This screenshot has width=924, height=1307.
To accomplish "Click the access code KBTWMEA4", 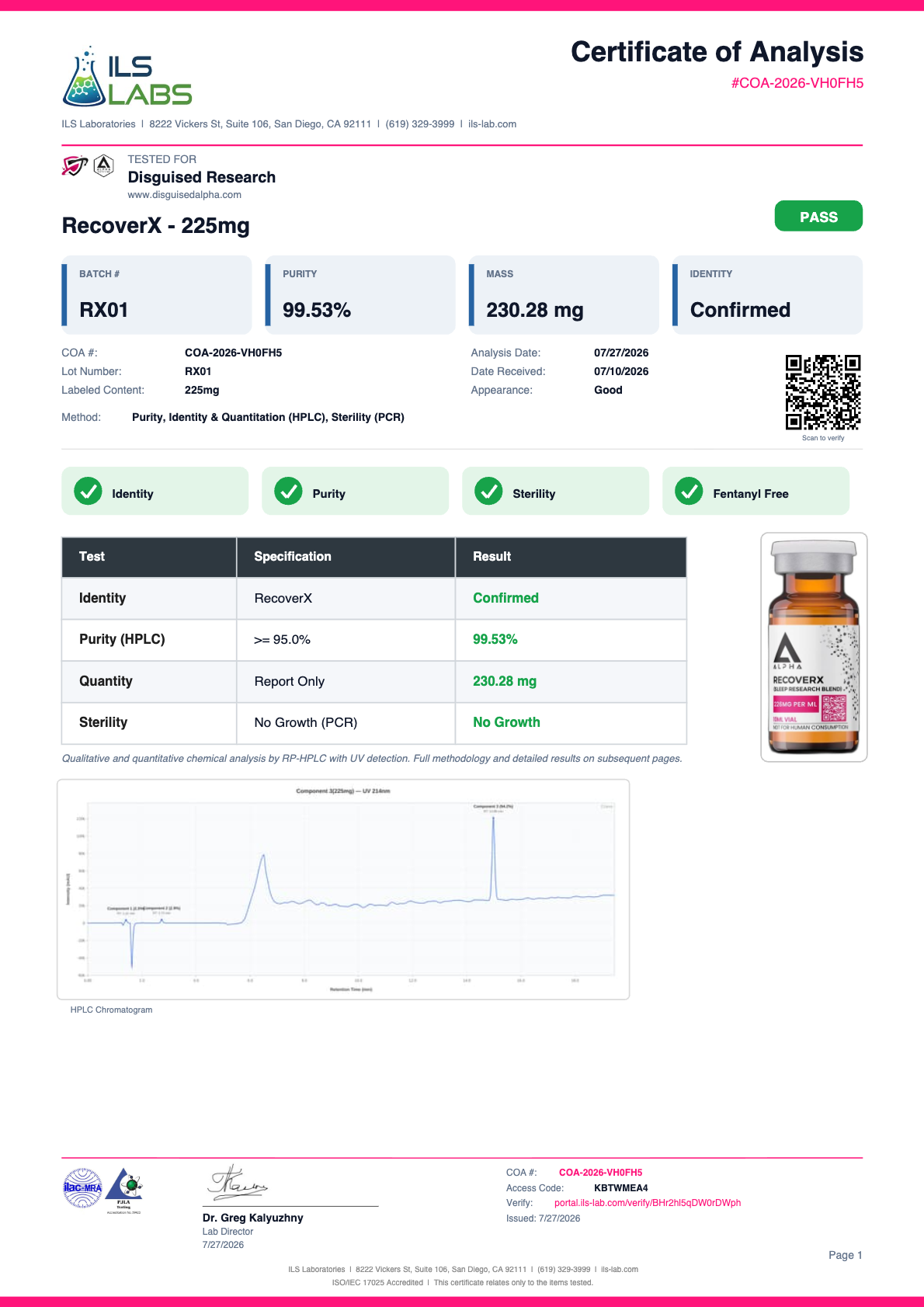I will point(621,1188).
